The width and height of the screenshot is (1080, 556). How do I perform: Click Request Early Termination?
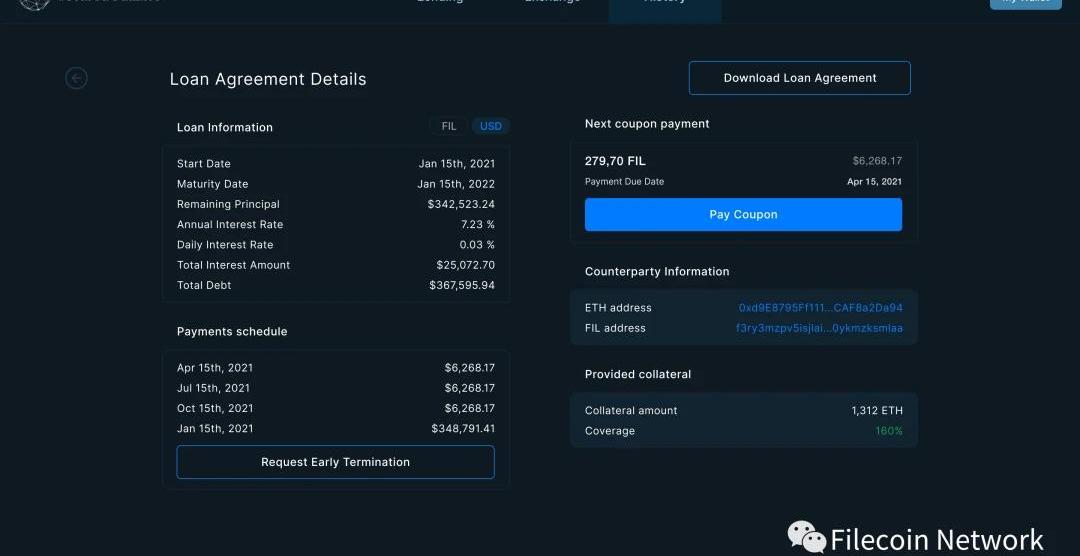tap(335, 462)
